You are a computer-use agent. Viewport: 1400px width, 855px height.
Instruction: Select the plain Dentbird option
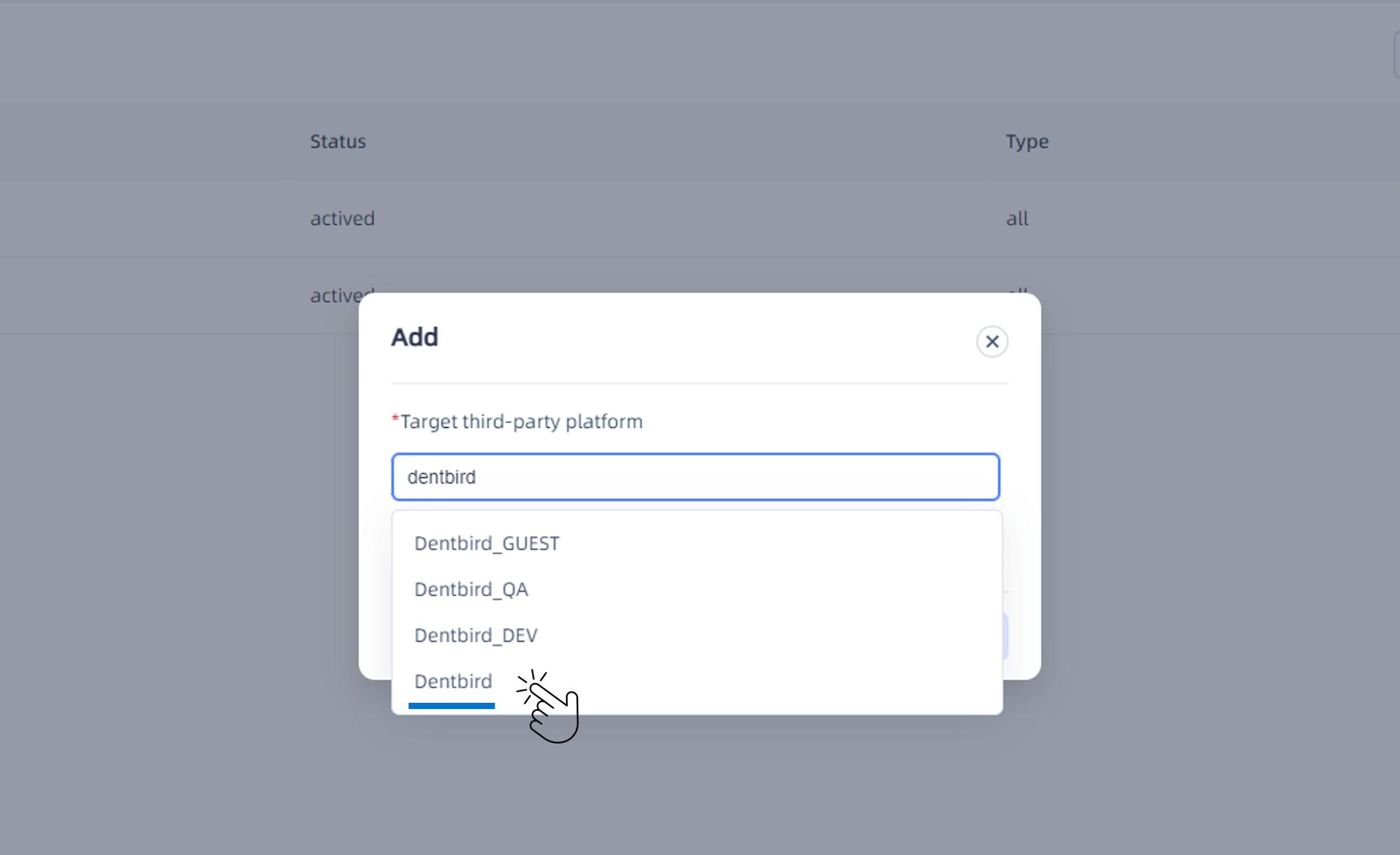point(453,681)
